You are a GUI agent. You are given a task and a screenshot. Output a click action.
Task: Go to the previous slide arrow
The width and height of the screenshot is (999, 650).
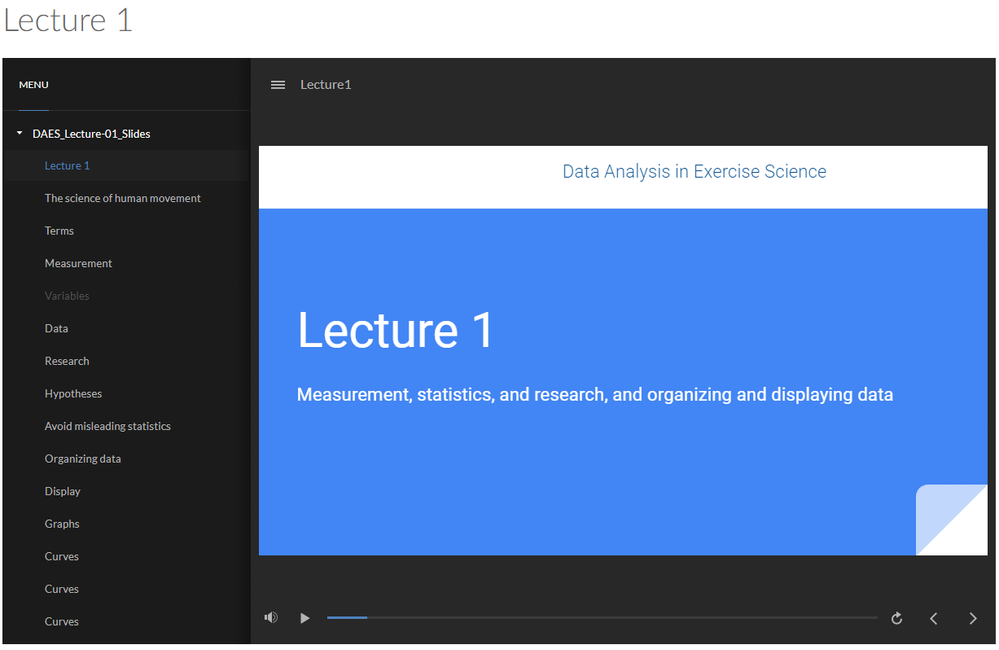(x=934, y=618)
